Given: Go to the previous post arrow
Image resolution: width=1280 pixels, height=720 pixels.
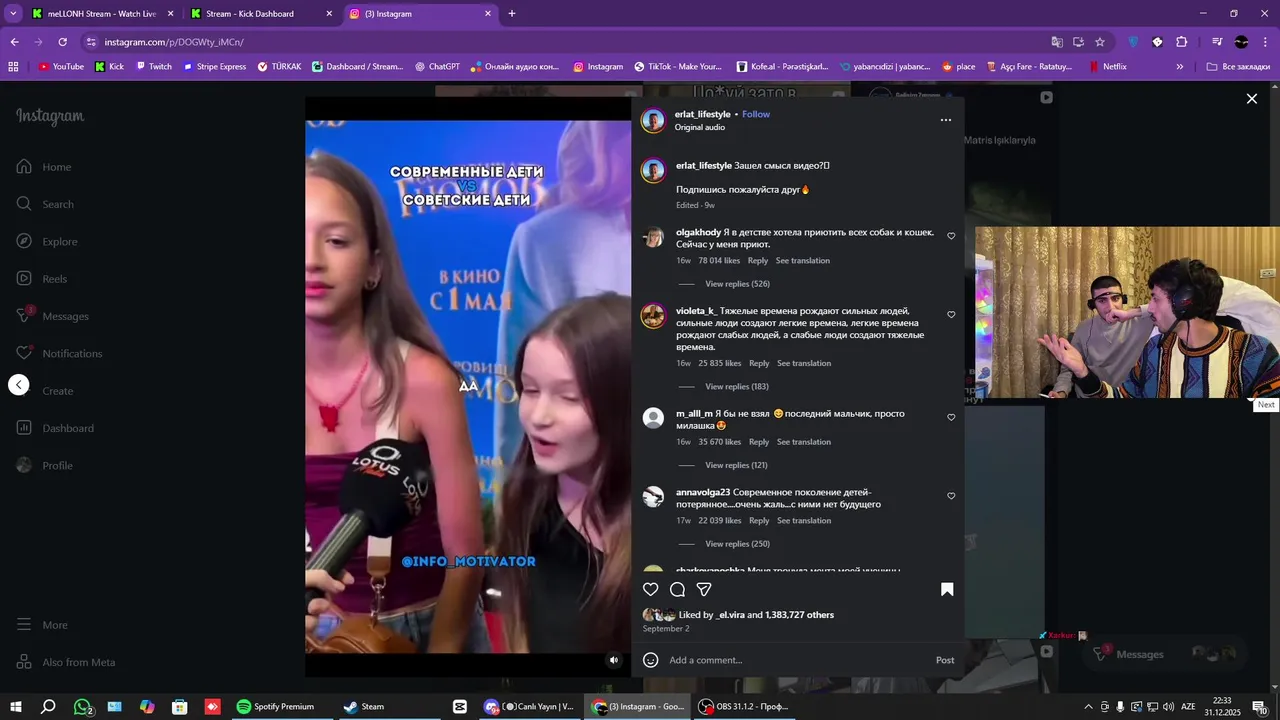Looking at the screenshot, I should tap(19, 385).
